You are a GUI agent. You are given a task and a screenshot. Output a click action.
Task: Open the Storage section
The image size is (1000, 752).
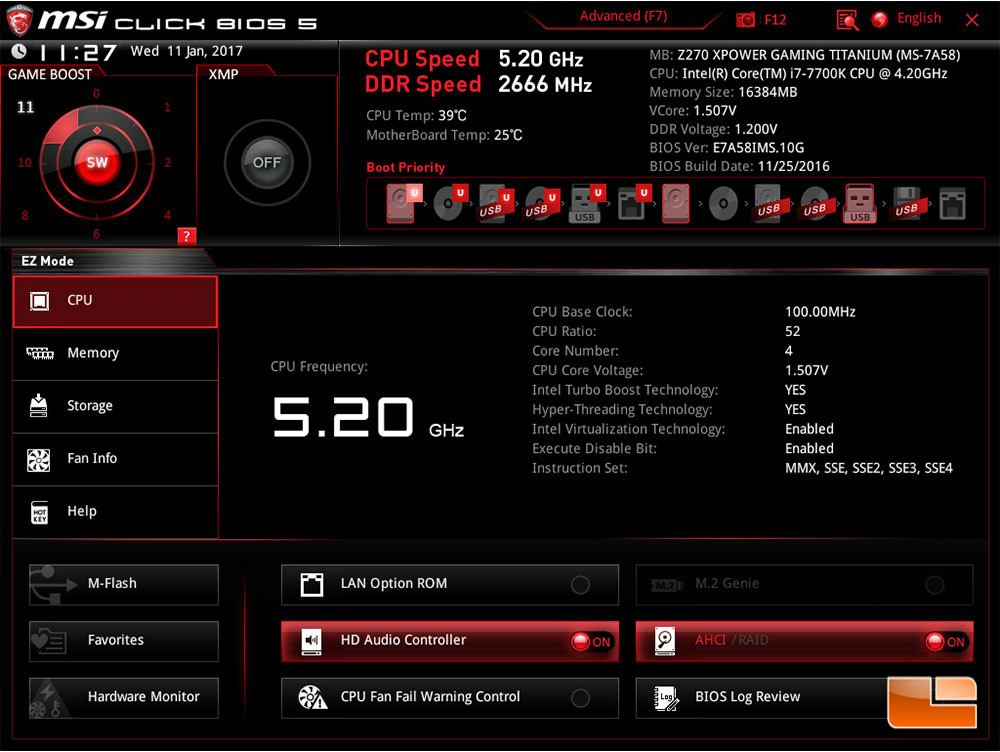click(x=115, y=407)
